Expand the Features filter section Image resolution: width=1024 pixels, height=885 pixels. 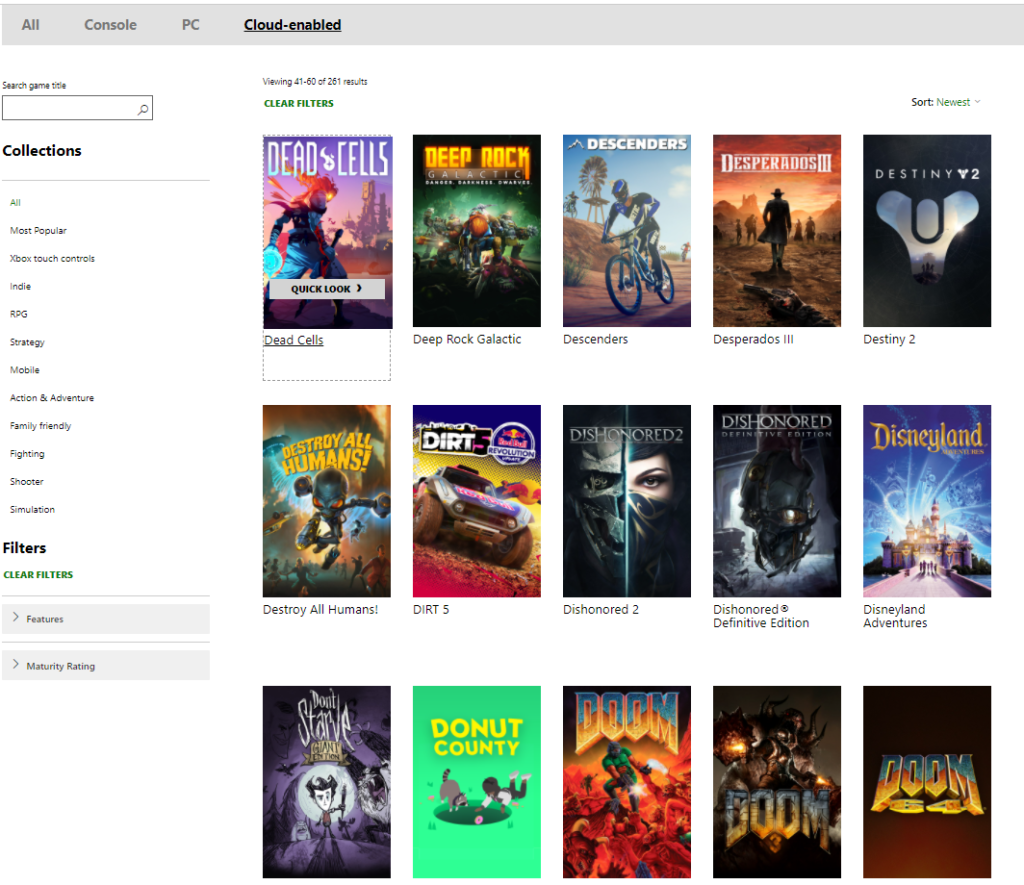105,619
